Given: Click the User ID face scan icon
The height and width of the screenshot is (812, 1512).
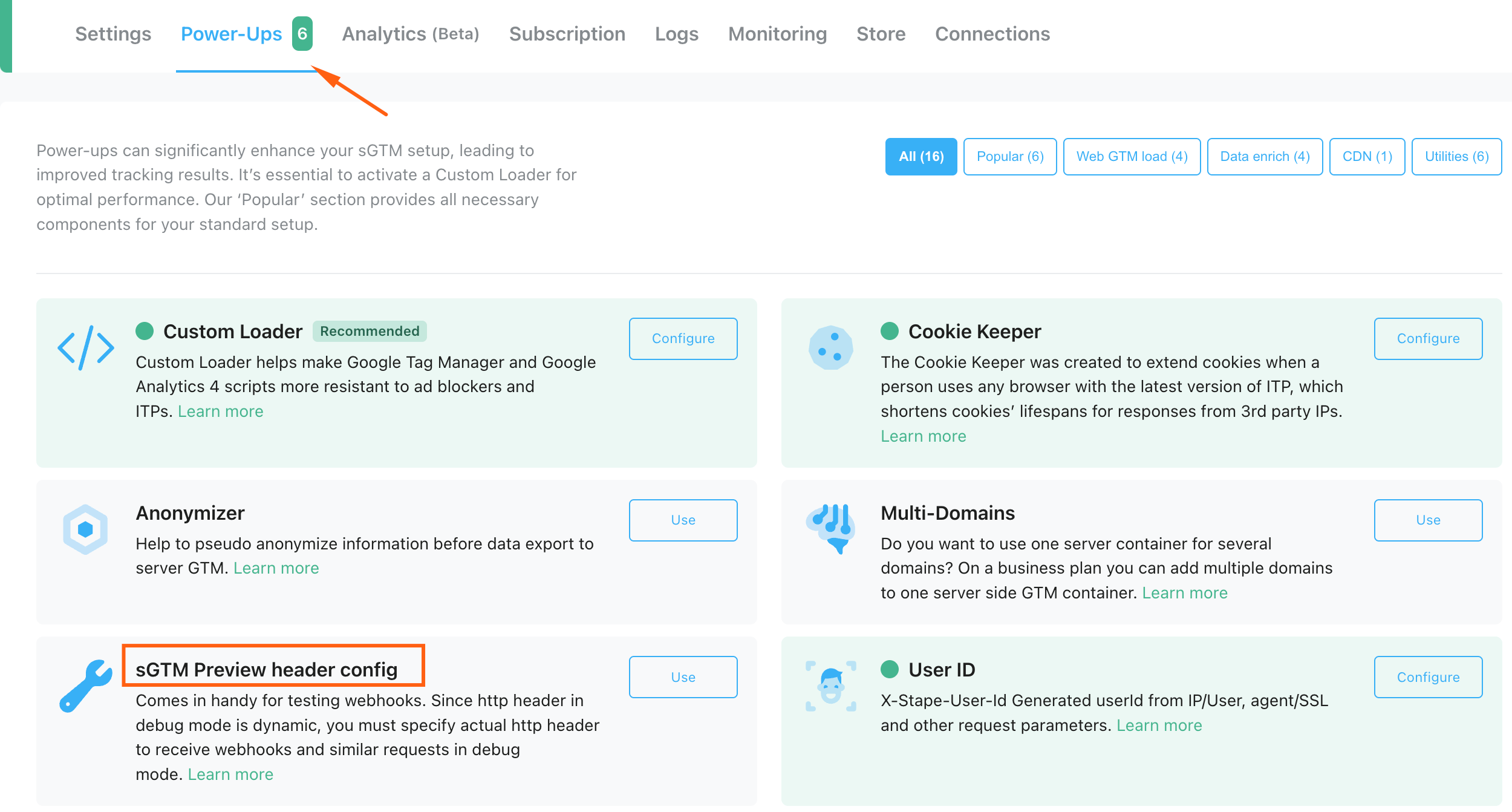Looking at the screenshot, I should pyautogui.click(x=831, y=686).
